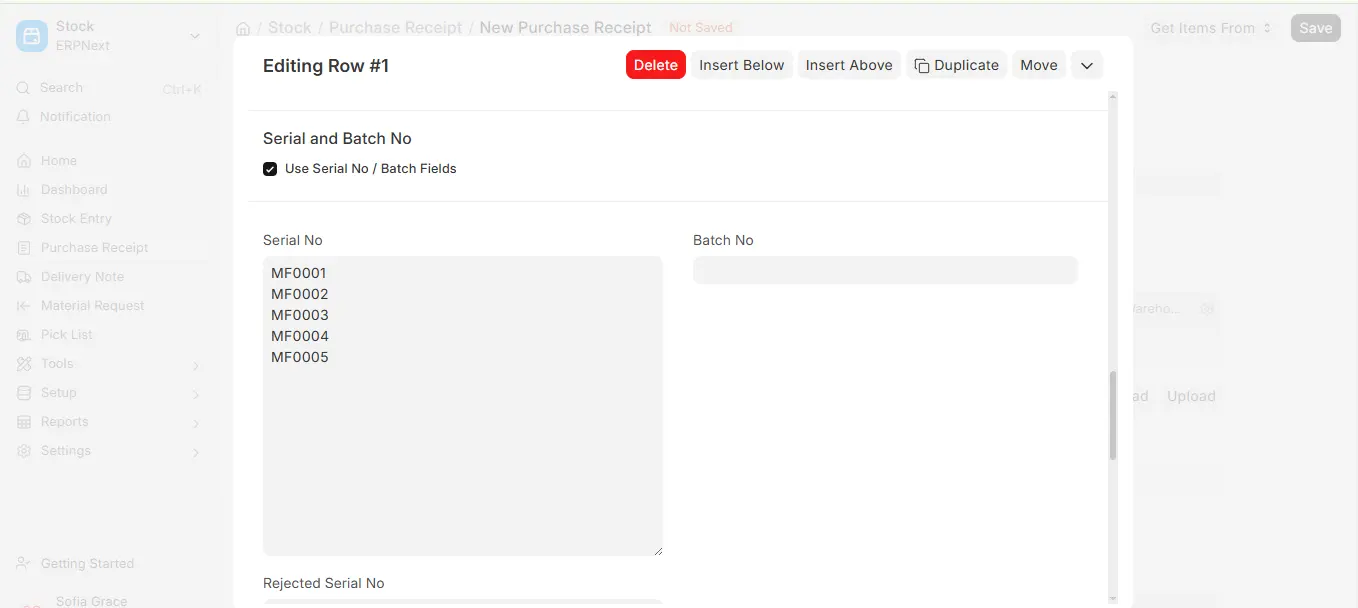Click the Purchase Receipt sidebar icon
The width and height of the screenshot is (1358, 608).
click(24, 248)
